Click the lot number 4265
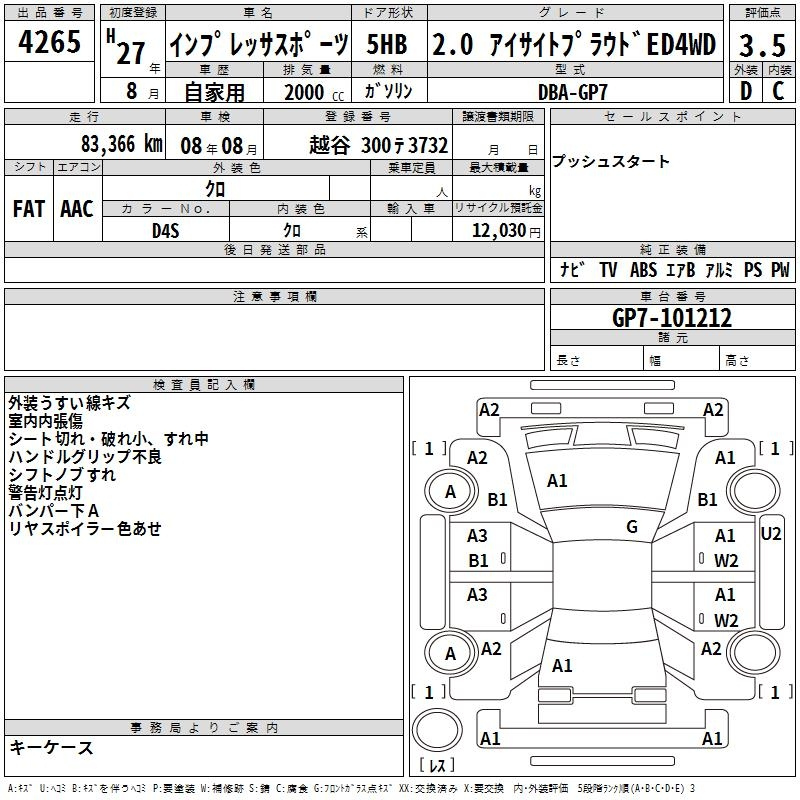 point(50,43)
